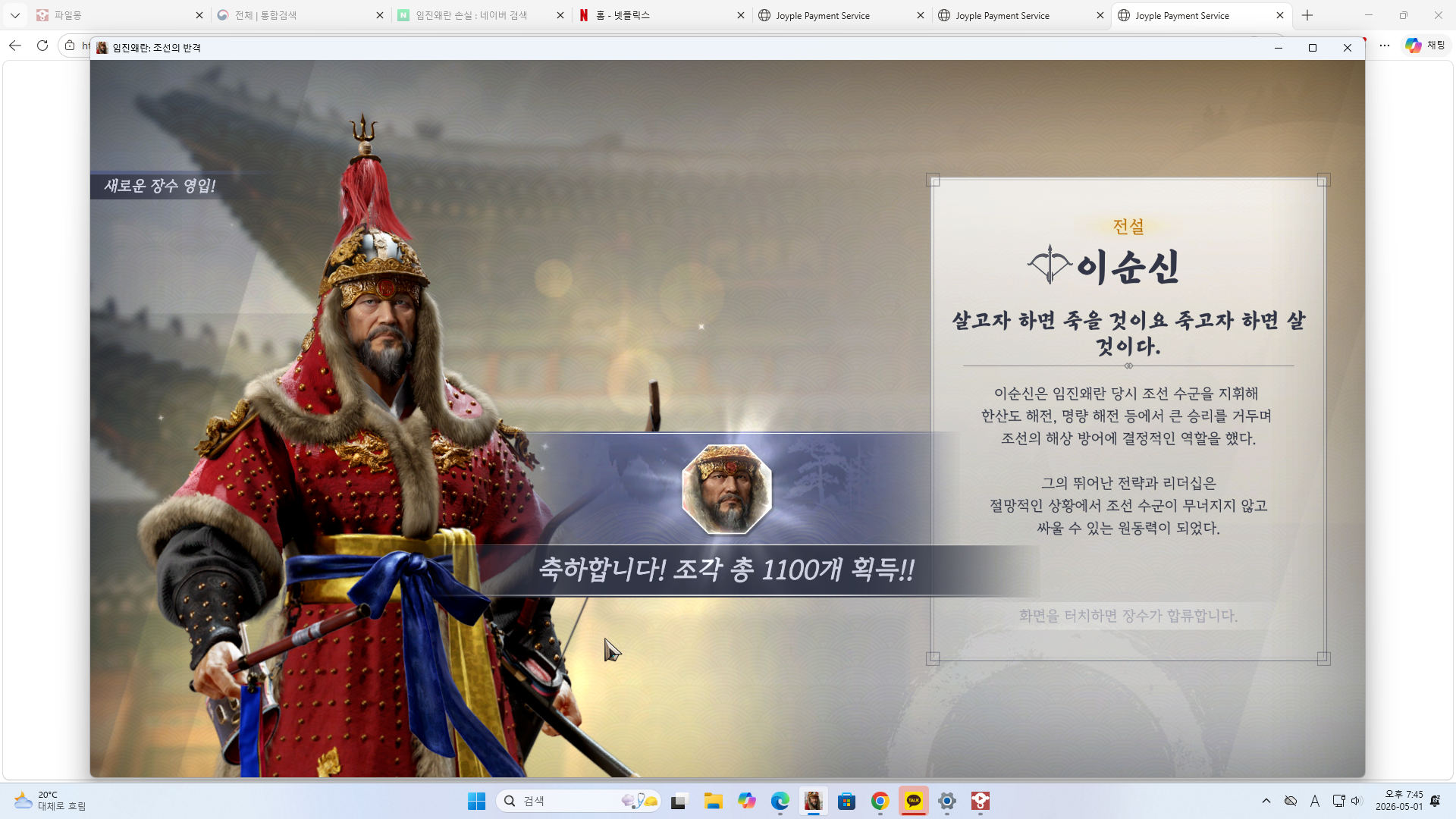Click the 이순신 octagonal portrait thumbnail
The height and width of the screenshot is (819, 1456).
(726, 489)
